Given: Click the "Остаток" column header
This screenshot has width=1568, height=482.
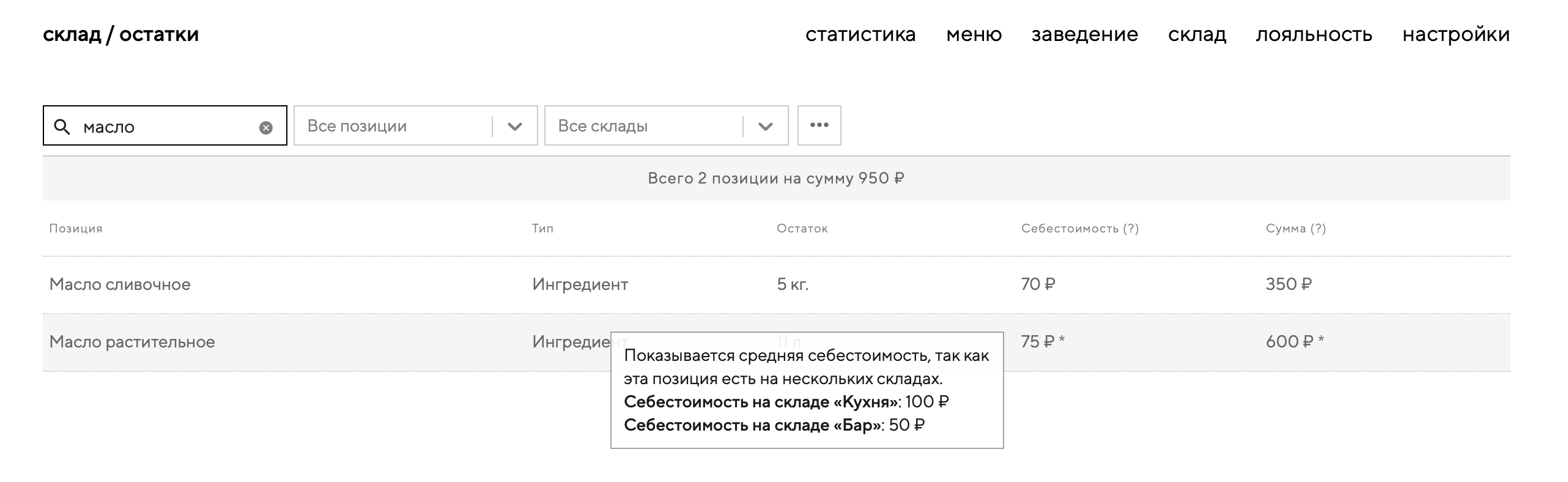Looking at the screenshot, I should tap(802, 229).
